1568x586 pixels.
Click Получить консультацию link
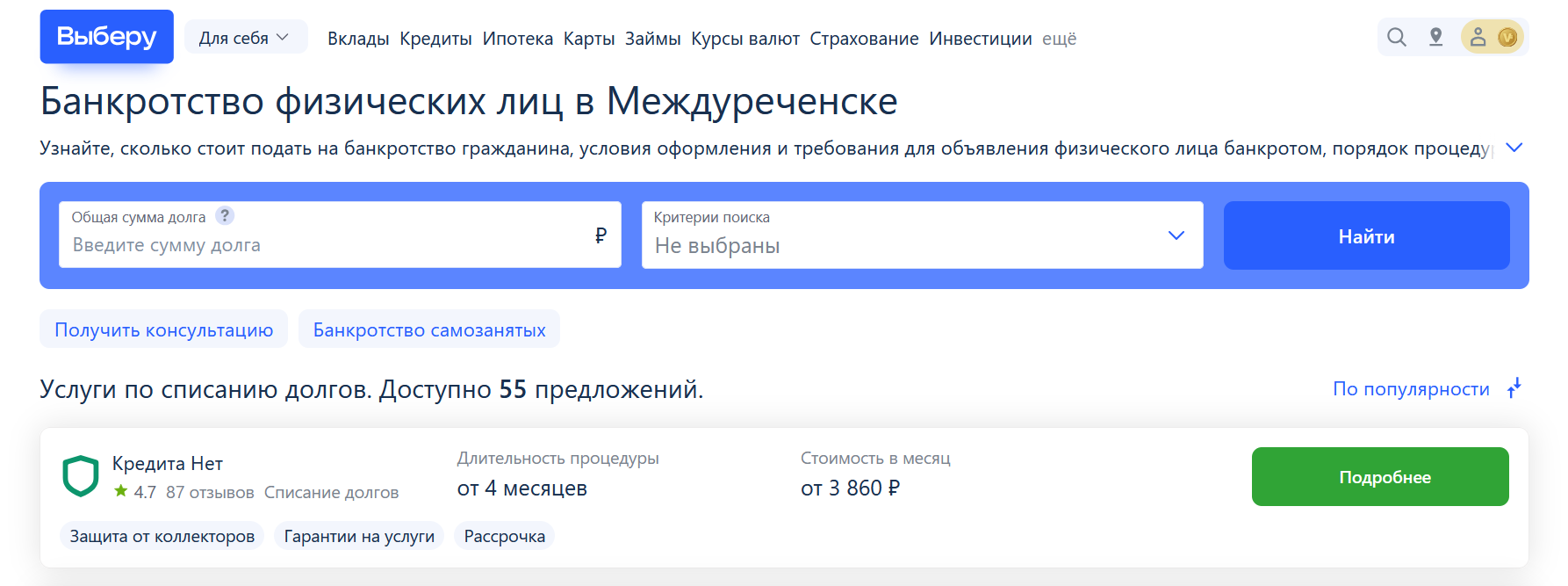[x=163, y=329]
